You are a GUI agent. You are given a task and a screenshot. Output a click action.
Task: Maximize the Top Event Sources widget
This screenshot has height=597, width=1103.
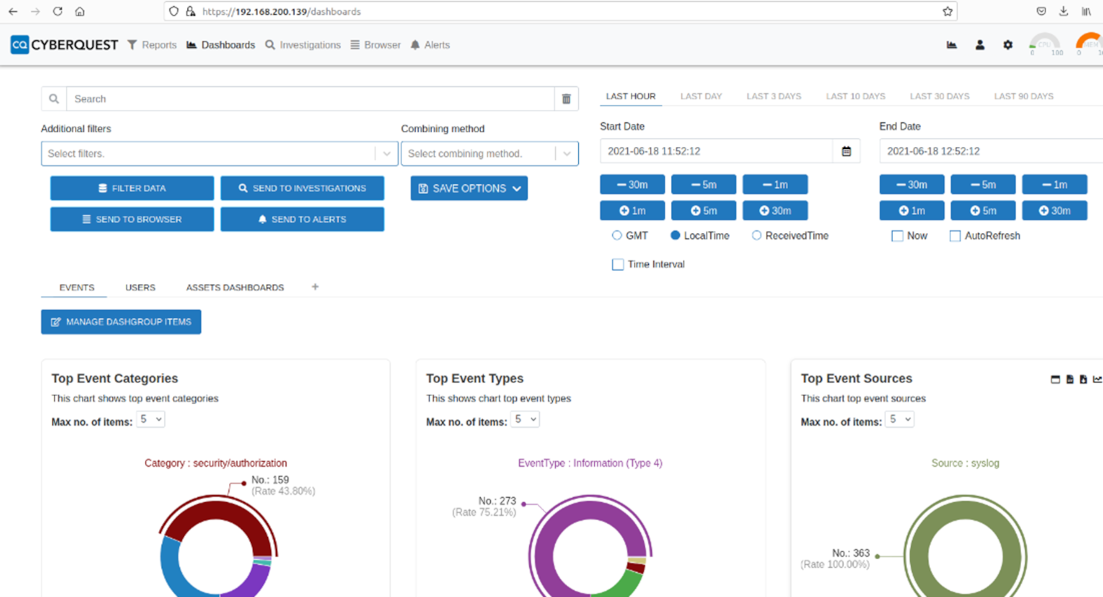click(x=1055, y=380)
